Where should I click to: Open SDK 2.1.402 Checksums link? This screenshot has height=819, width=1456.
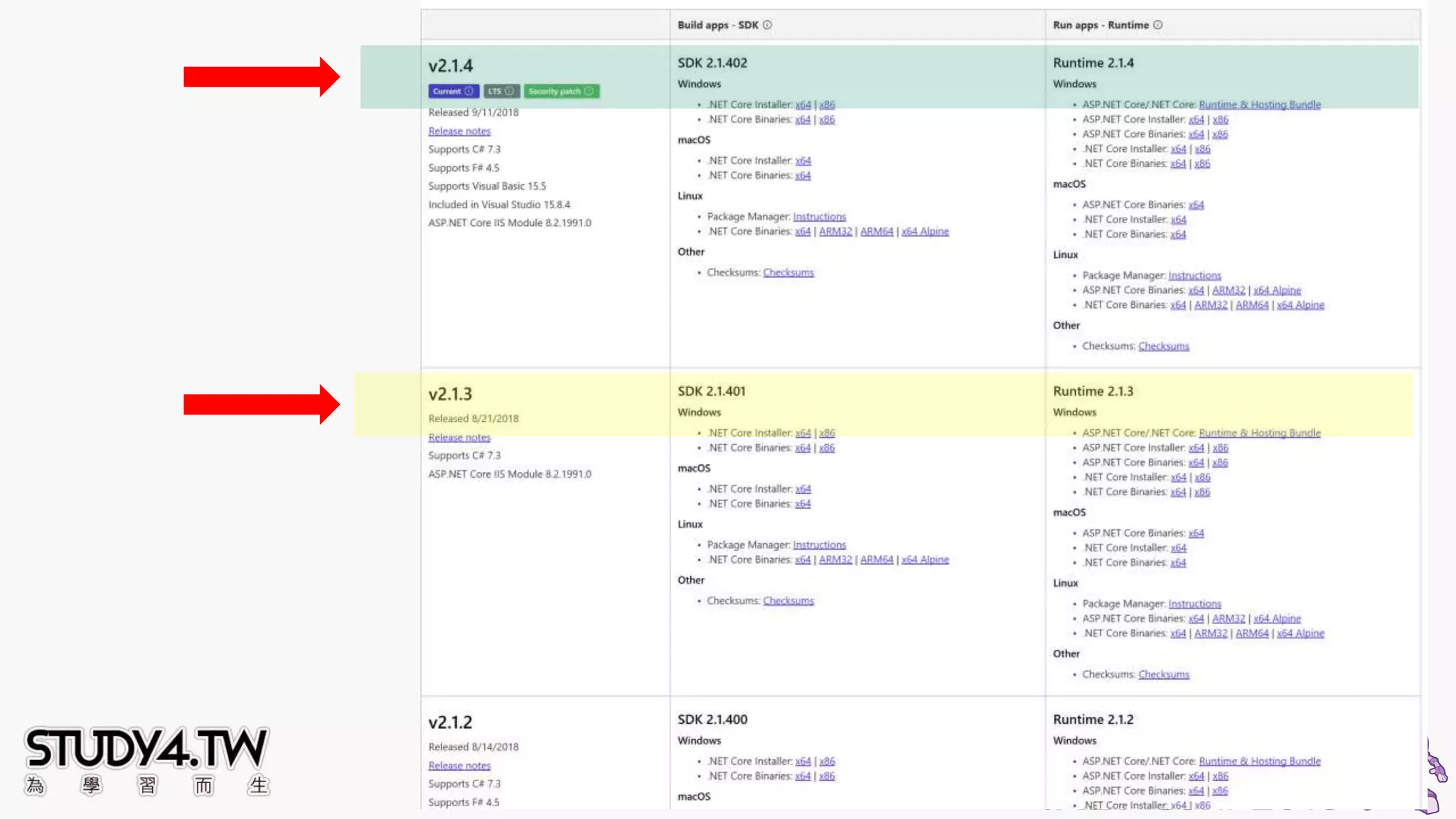(x=788, y=273)
